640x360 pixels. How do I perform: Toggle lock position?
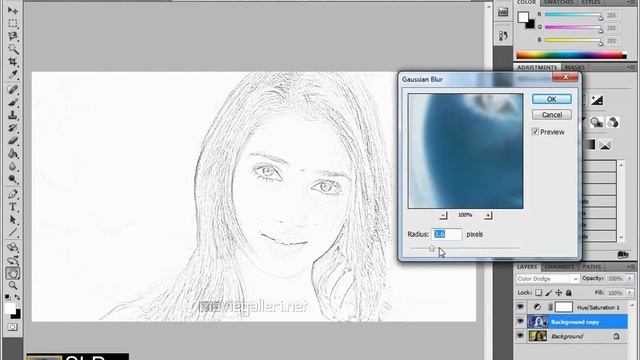pyautogui.click(x=559, y=293)
